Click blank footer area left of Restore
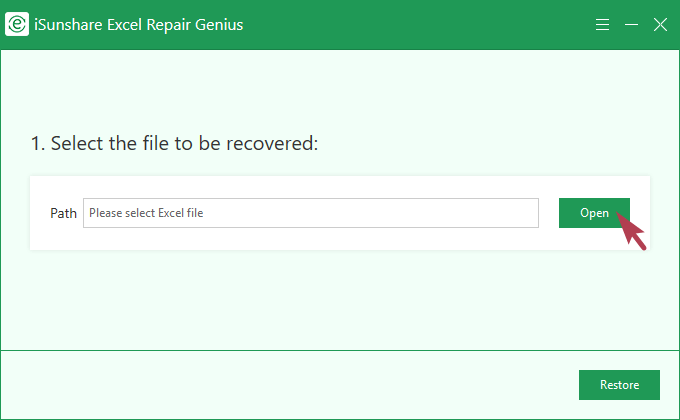The height and width of the screenshot is (420, 680). point(300,385)
